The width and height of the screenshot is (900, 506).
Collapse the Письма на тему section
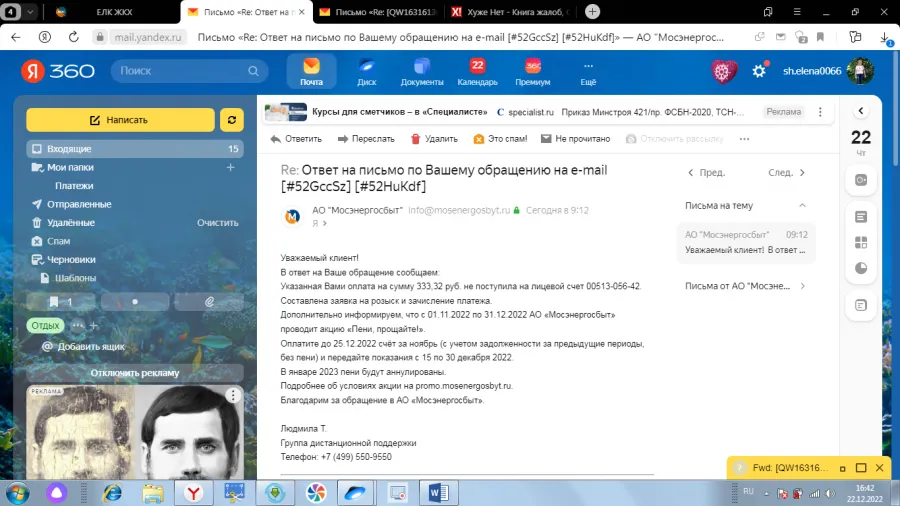point(802,205)
